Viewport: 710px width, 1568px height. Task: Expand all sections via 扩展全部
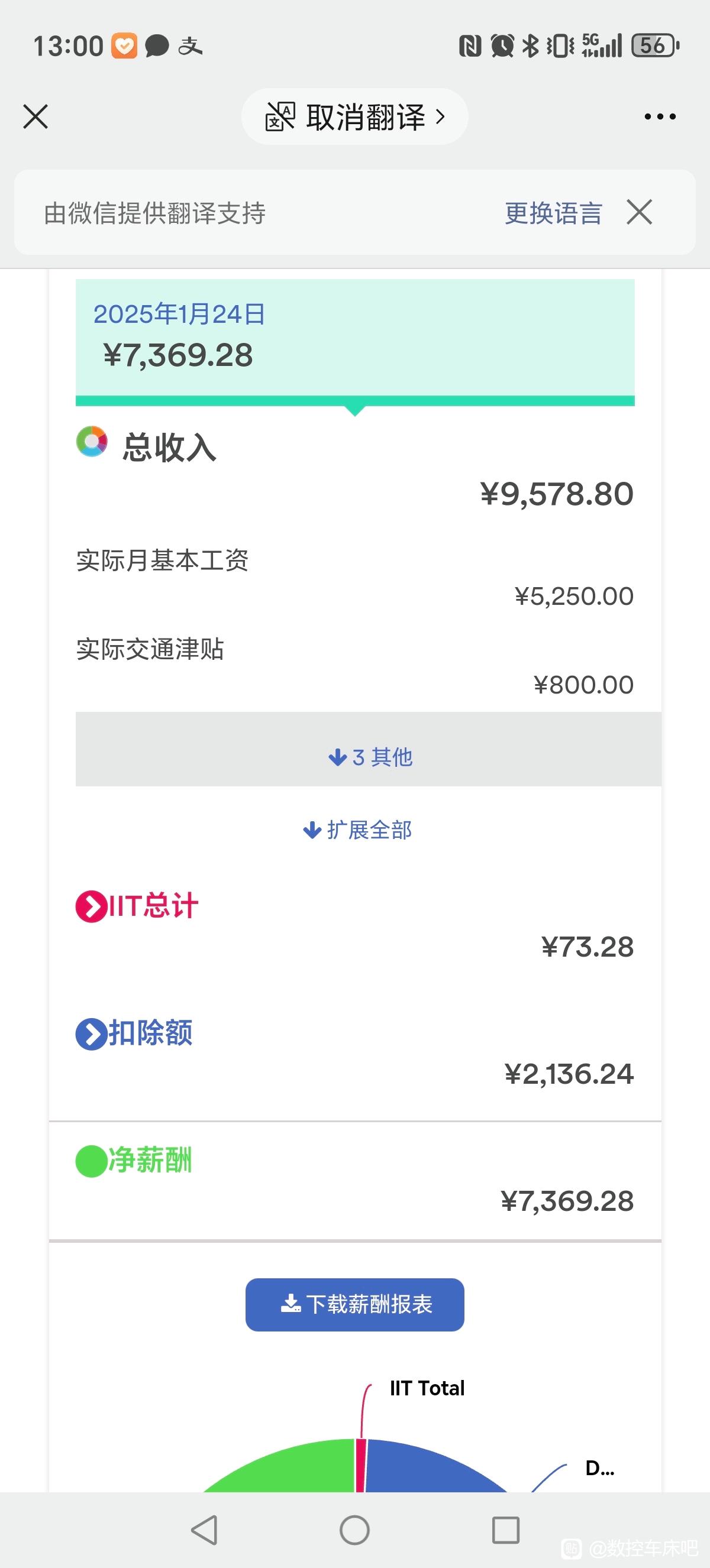click(357, 830)
